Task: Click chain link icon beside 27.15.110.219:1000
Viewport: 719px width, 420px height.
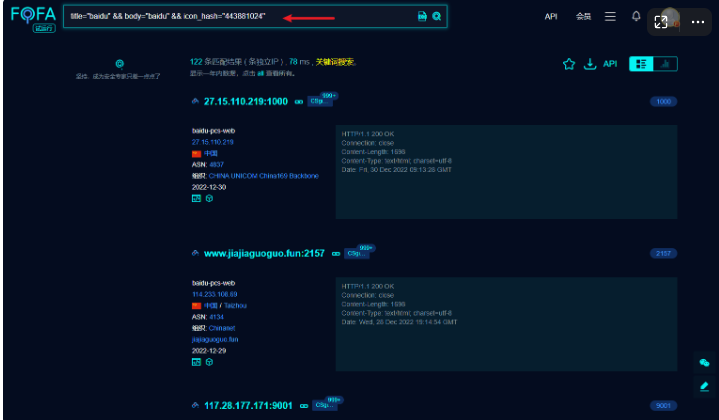Action: tap(299, 102)
